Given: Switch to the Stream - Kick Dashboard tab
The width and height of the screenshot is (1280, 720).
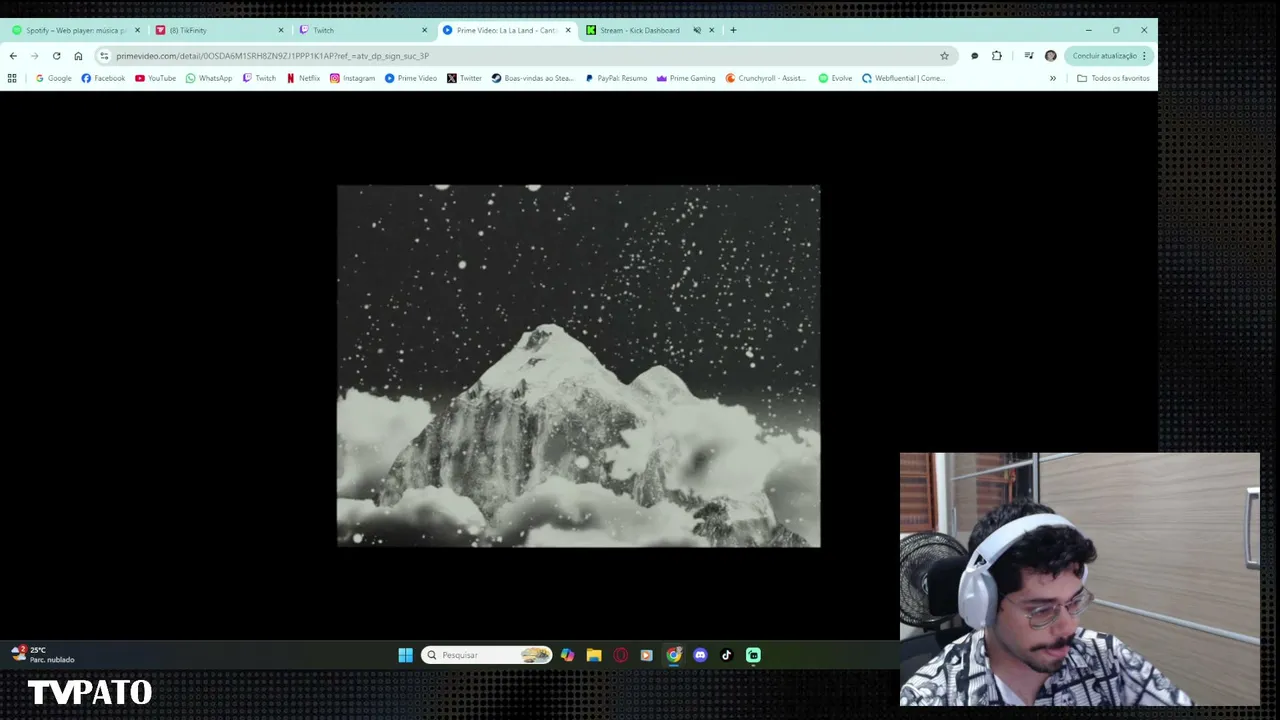Looking at the screenshot, I should click(x=651, y=30).
